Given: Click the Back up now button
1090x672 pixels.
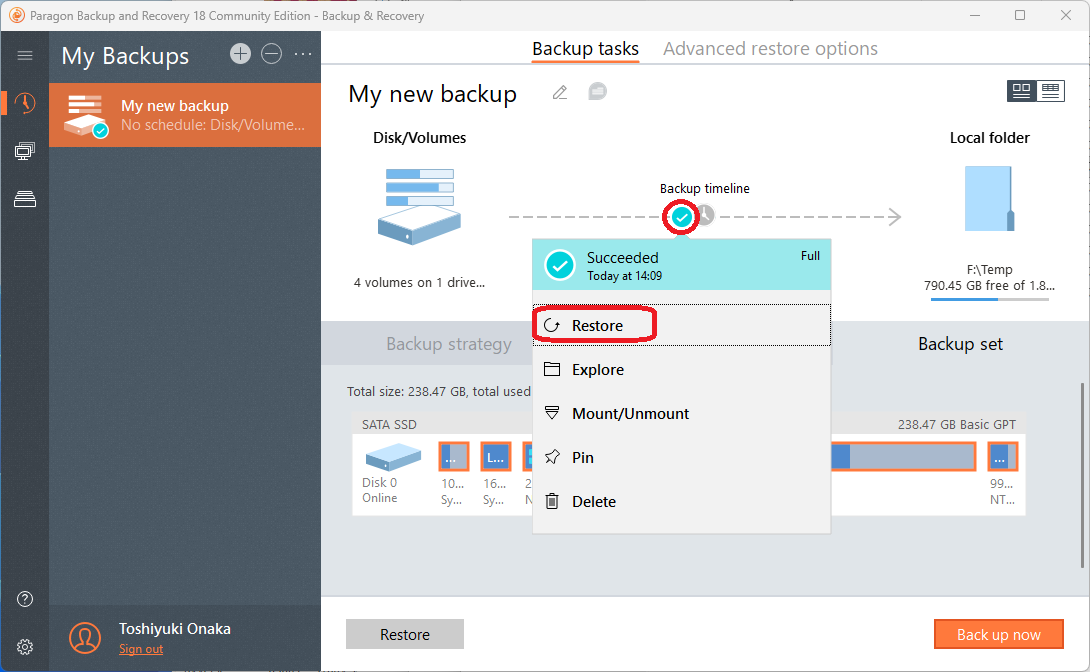Looking at the screenshot, I should tap(998, 634).
